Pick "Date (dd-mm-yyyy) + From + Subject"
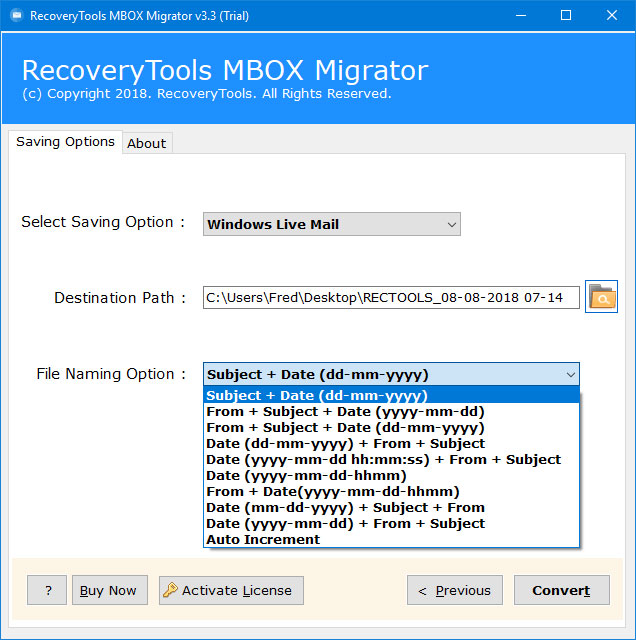Viewport: 636px width, 640px height. pos(391,443)
